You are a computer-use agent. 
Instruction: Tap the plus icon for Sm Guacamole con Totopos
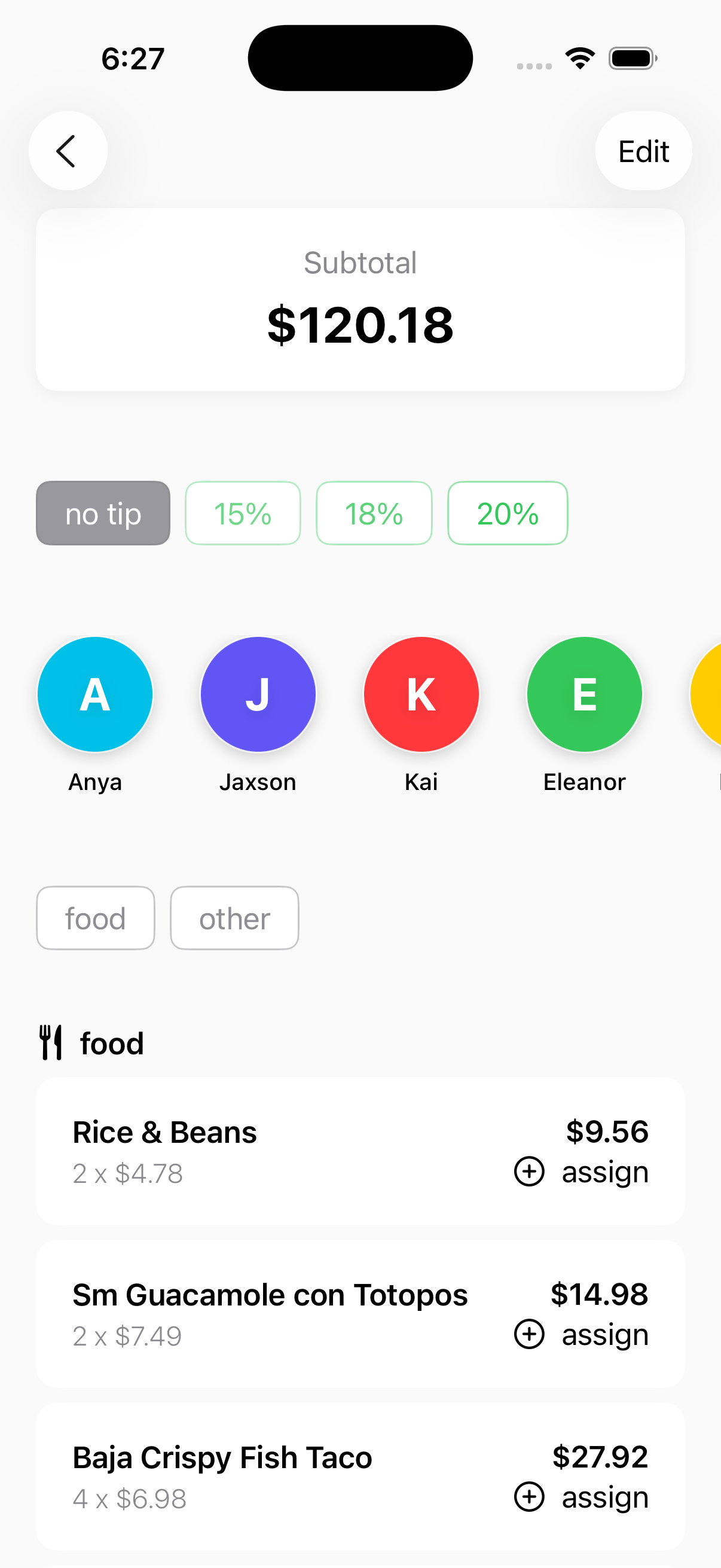(528, 1334)
